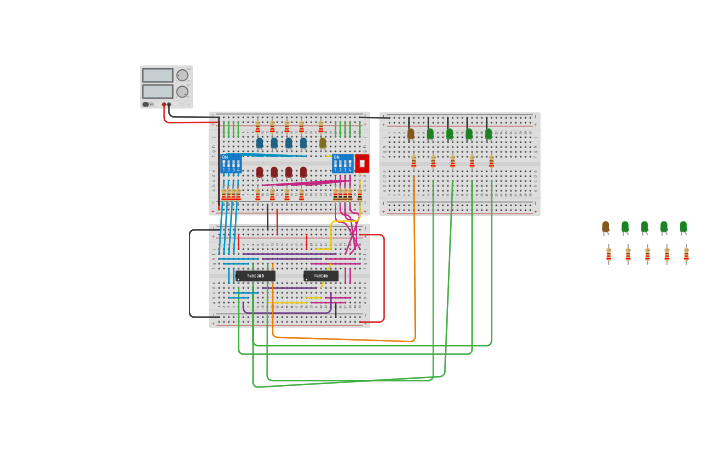Select the leftmost dark red LED
The width and height of the screenshot is (725, 453).
259,172
